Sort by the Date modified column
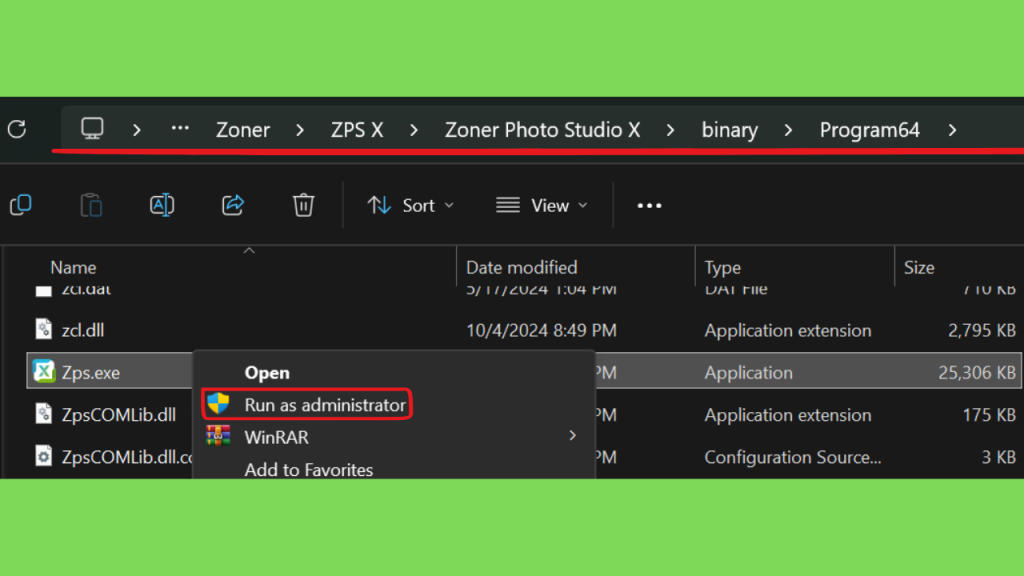 coord(522,267)
